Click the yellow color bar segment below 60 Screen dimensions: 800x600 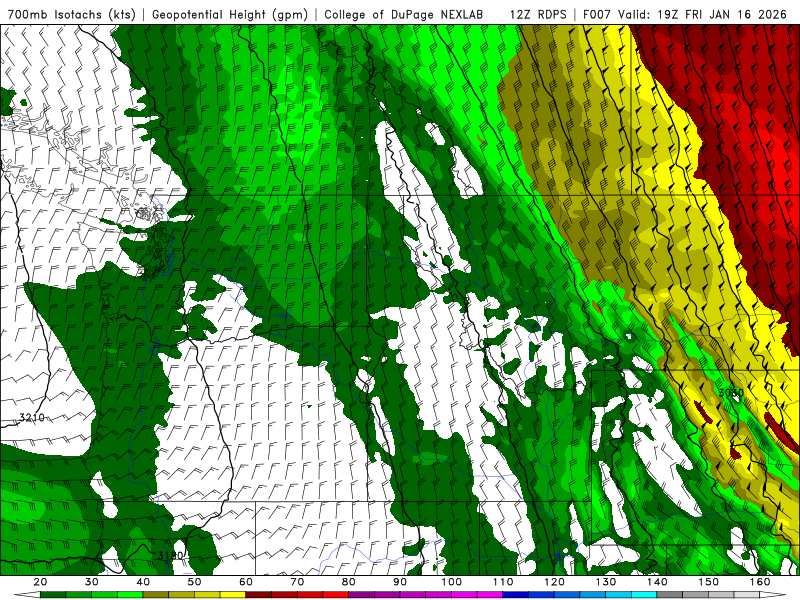pyautogui.click(x=233, y=595)
